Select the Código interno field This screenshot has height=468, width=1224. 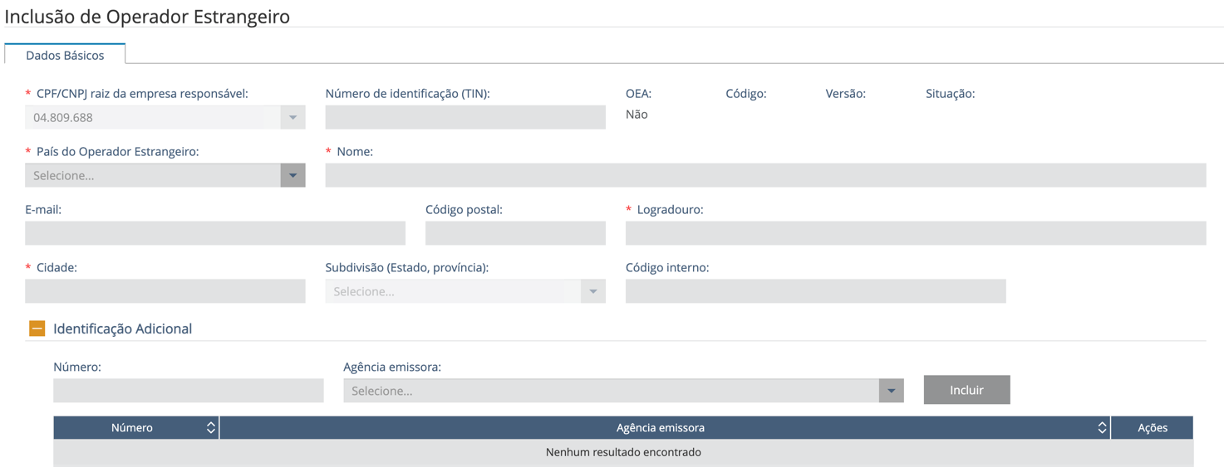point(815,291)
